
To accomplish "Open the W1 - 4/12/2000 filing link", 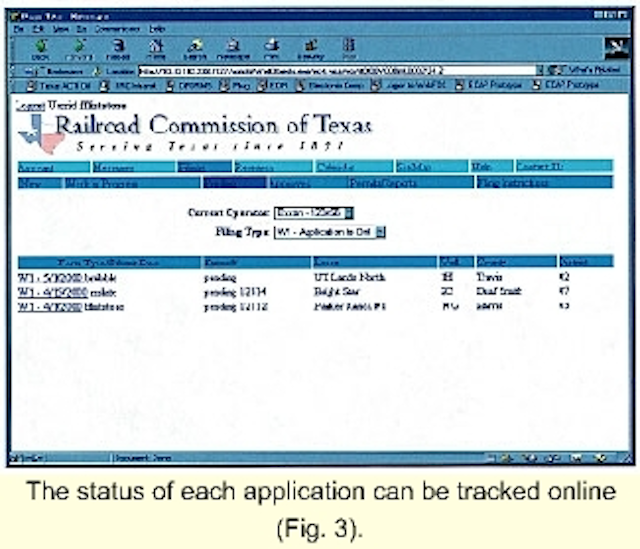I will pos(51,307).
